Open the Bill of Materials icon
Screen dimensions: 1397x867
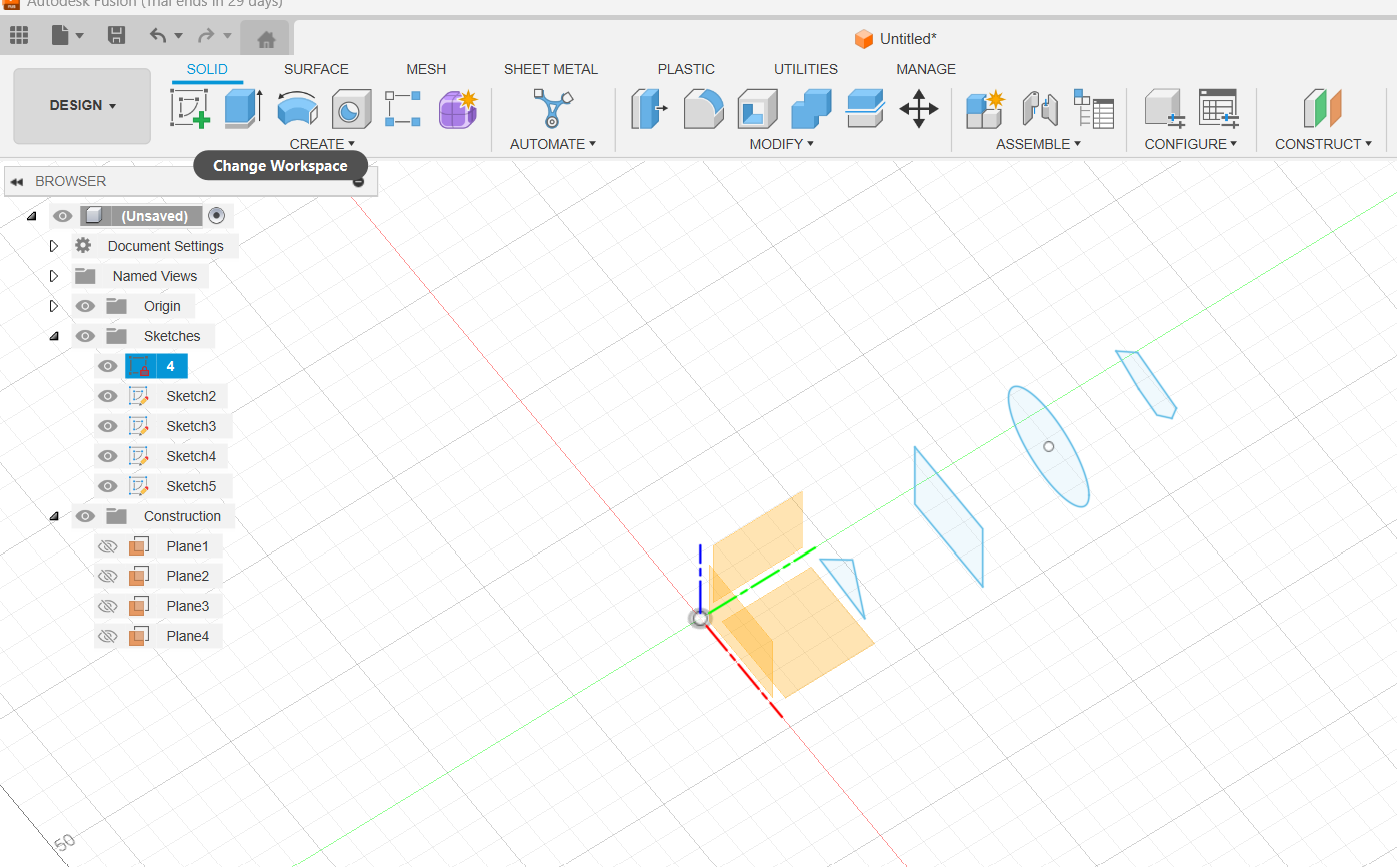pos(1094,108)
